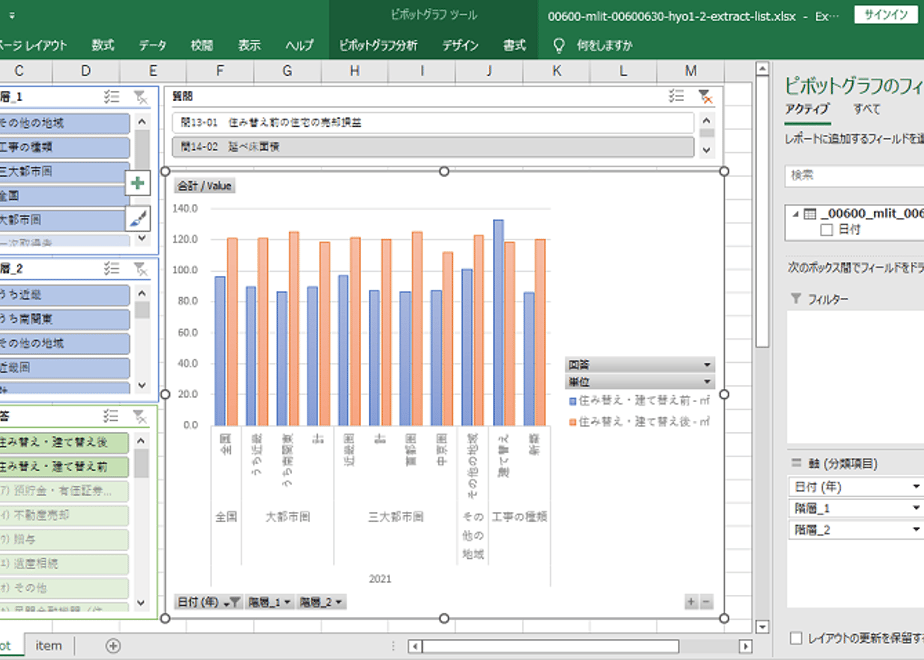Click in the field search box
The image size is (924, 660).
coord(854,176)
